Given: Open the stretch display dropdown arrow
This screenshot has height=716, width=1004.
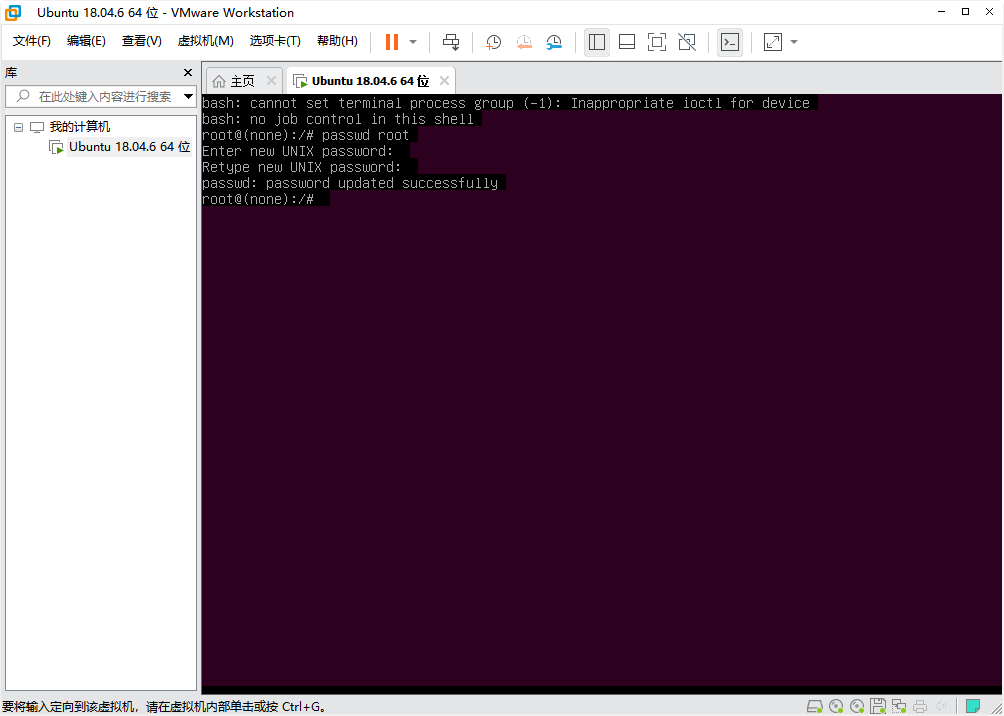Looking at the screenshot, I should click(794, 42).
